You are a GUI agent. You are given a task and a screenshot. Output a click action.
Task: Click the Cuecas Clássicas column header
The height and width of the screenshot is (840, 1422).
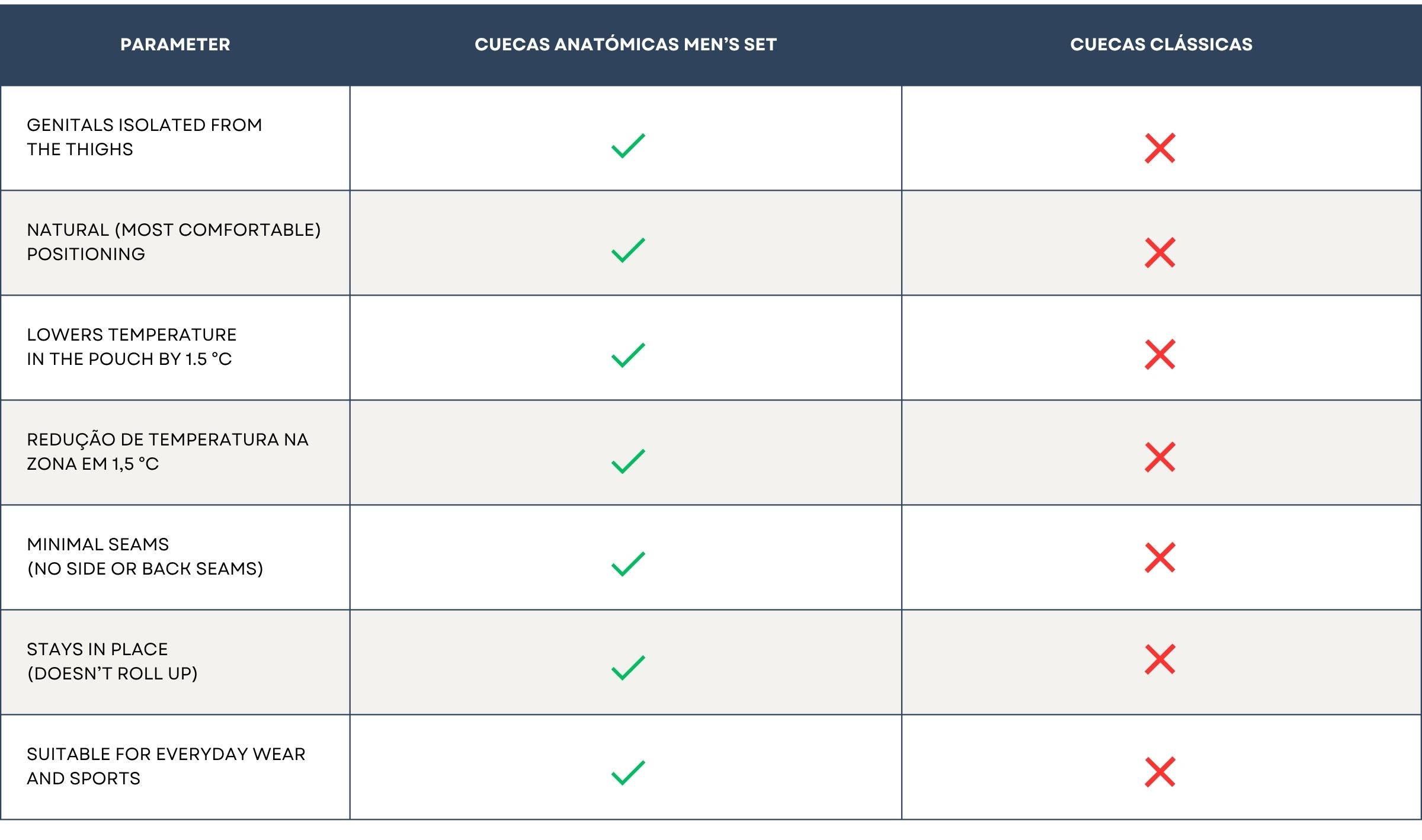point(1161,44)
